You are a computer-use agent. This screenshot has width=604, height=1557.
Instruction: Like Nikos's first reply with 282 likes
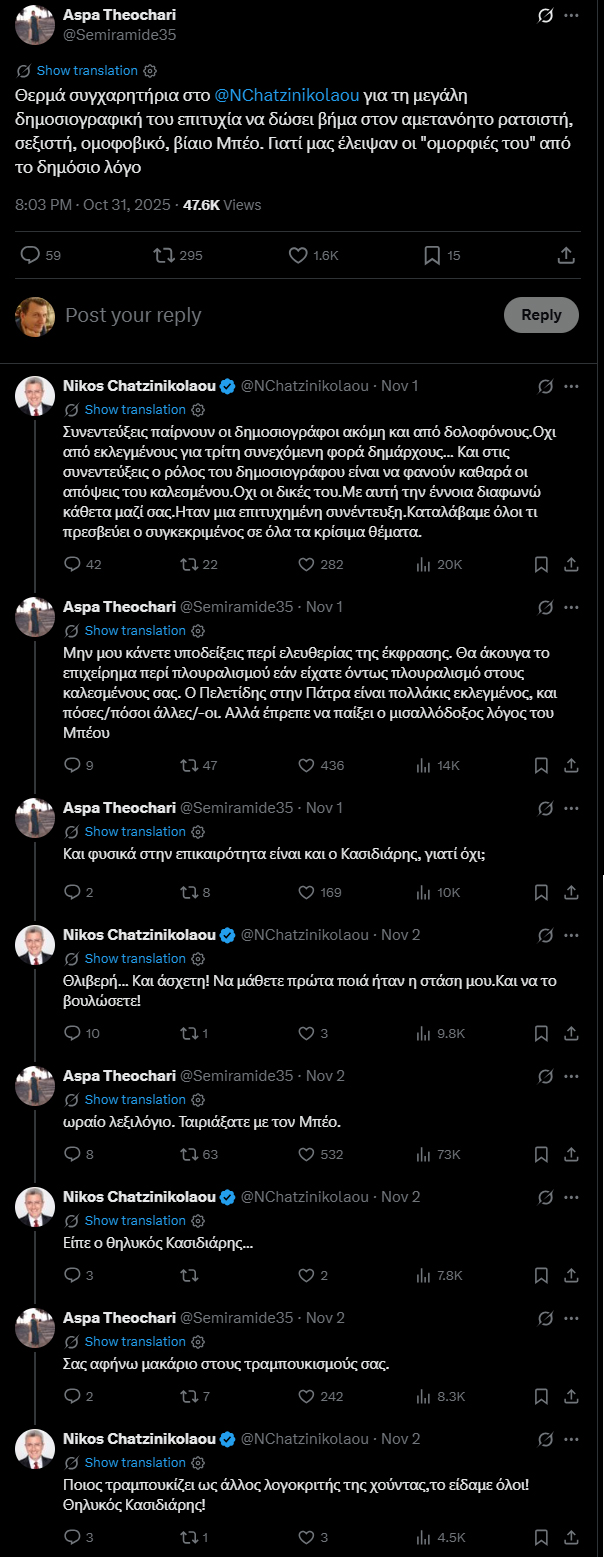[308, 564]
